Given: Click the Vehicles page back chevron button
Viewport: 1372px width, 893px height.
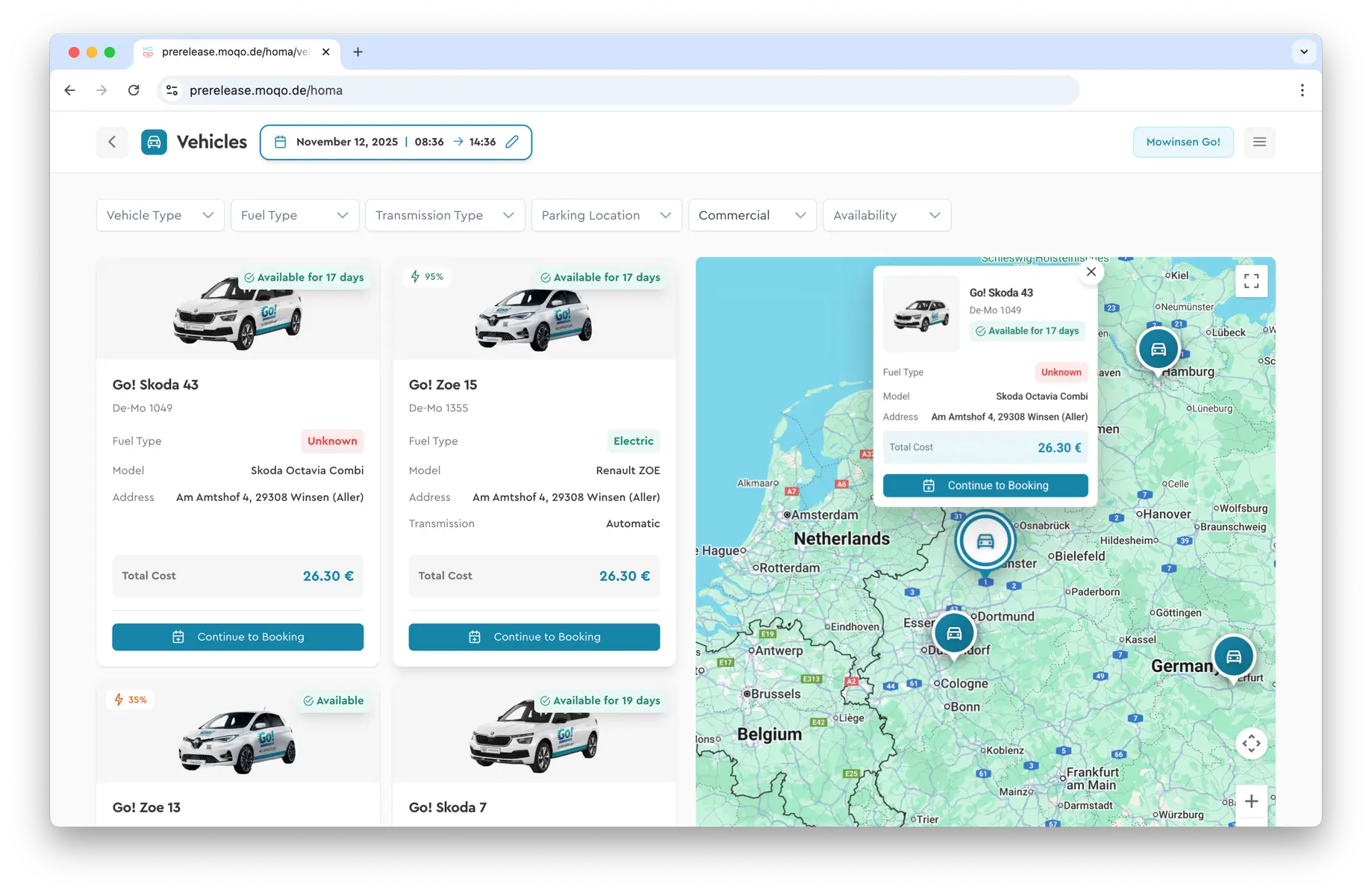Looking at the screenshot, I should click(x=112, y=142).
